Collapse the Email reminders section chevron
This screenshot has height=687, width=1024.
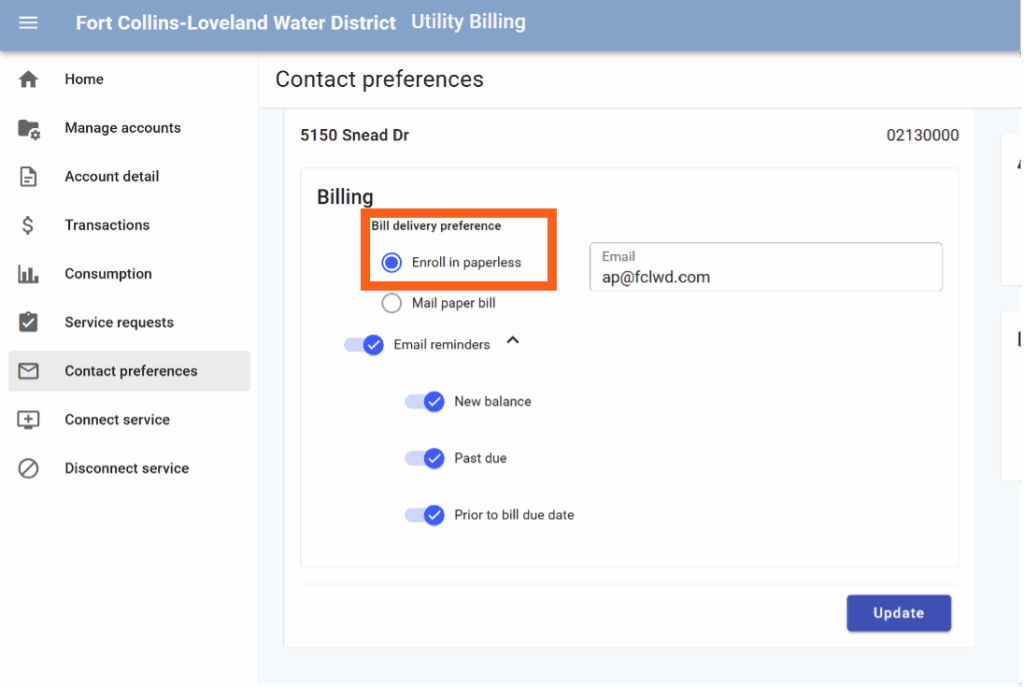click(x=513, y=341)
